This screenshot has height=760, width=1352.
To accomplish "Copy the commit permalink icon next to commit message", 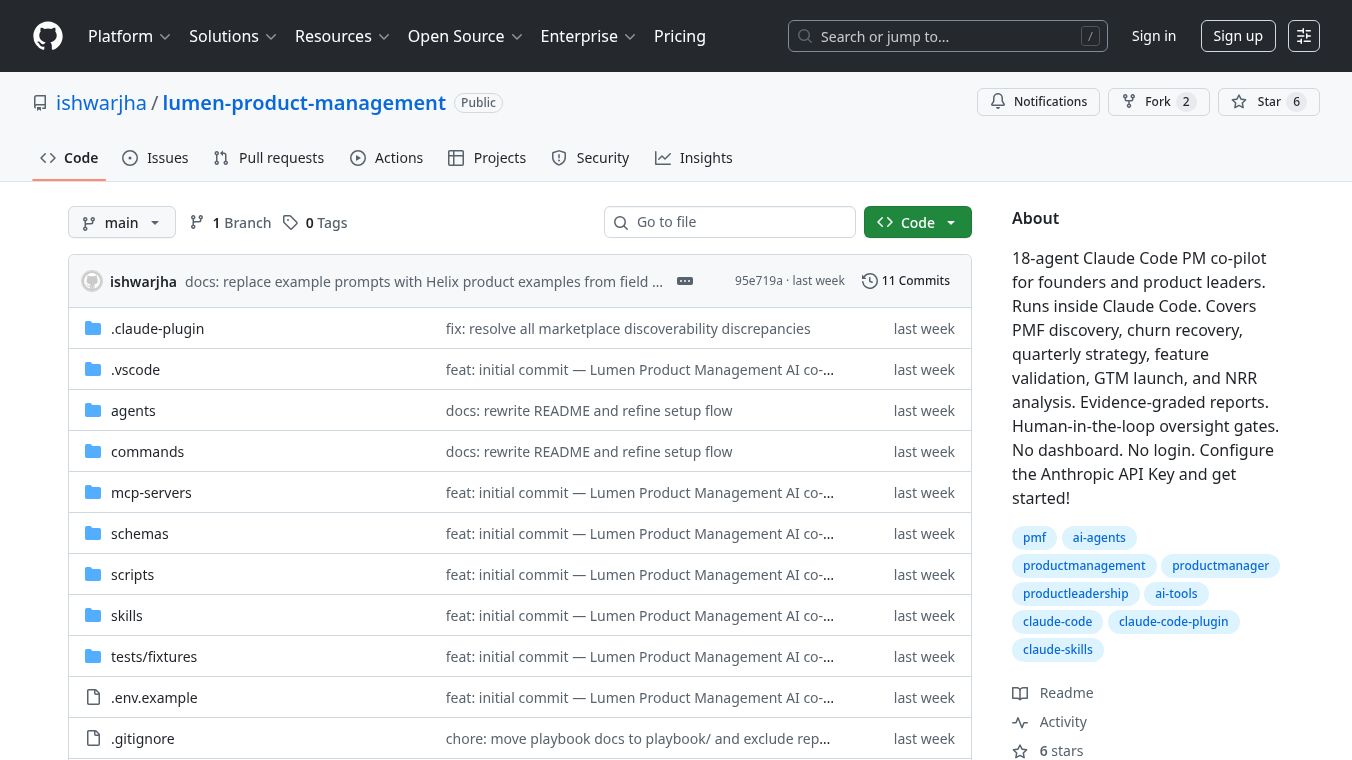I will (684, 281).
